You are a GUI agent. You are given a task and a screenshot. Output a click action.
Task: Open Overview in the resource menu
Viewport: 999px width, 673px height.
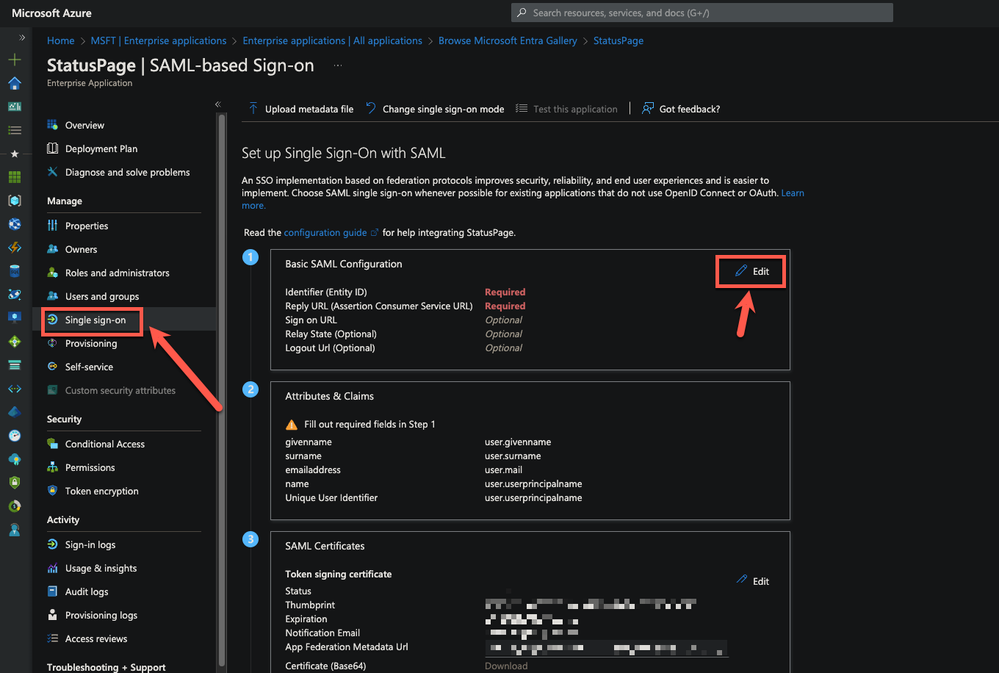[84, 125]
